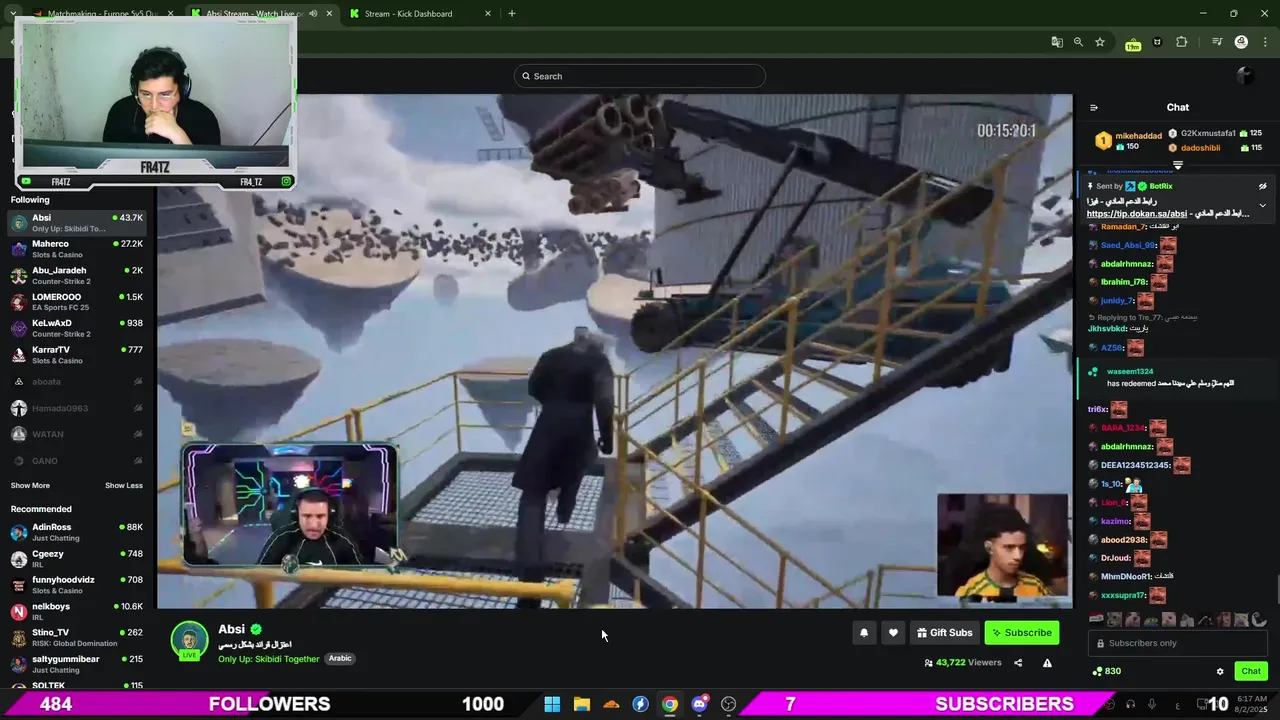Open a new browser tab
Viewport: 1280px width, 720px height.
pyautogui.click(x=512, y=14)
